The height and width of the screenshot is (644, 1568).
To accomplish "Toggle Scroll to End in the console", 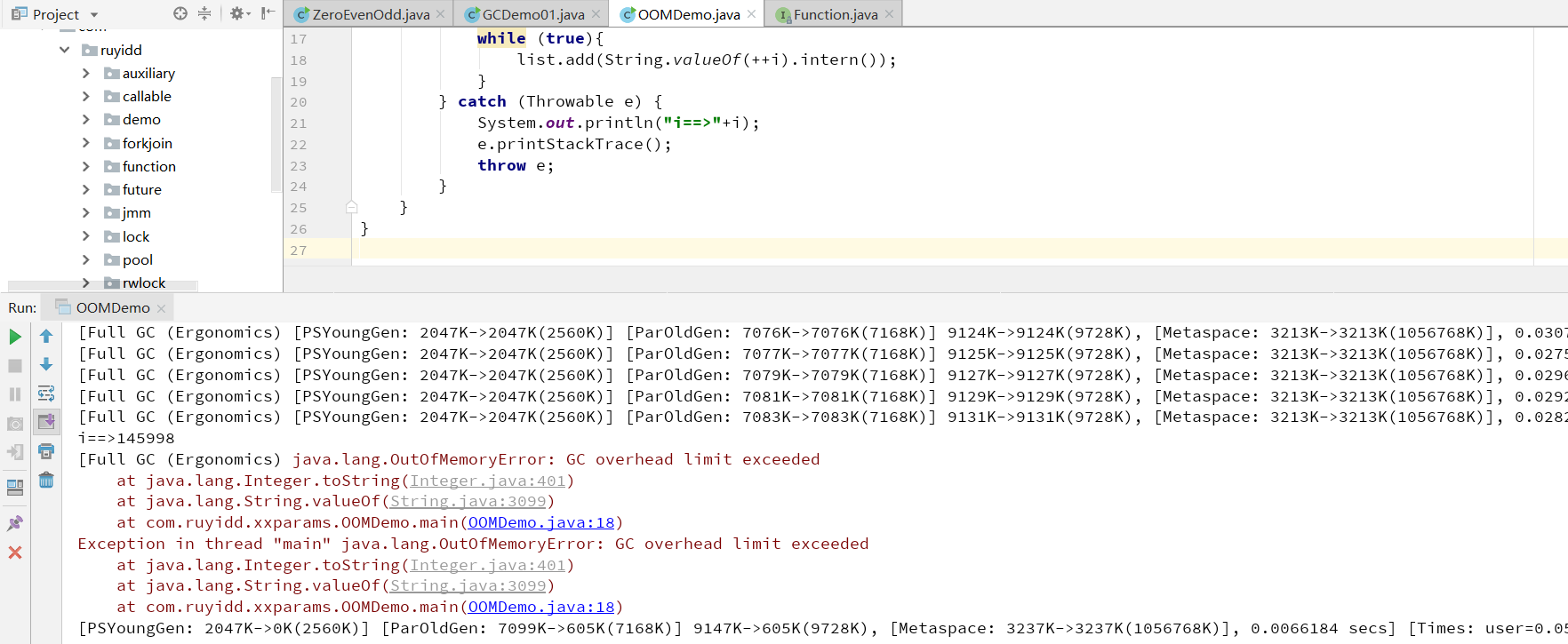I will 46,422.
